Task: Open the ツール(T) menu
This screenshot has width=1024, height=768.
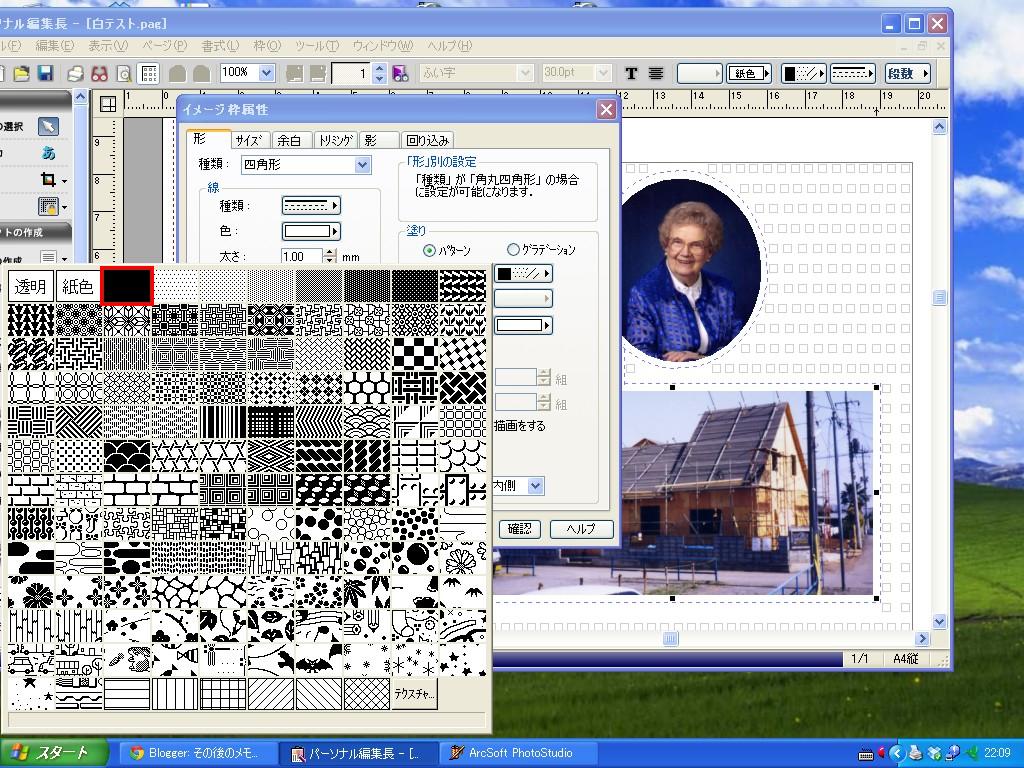Action: click(x=317, y=46)
